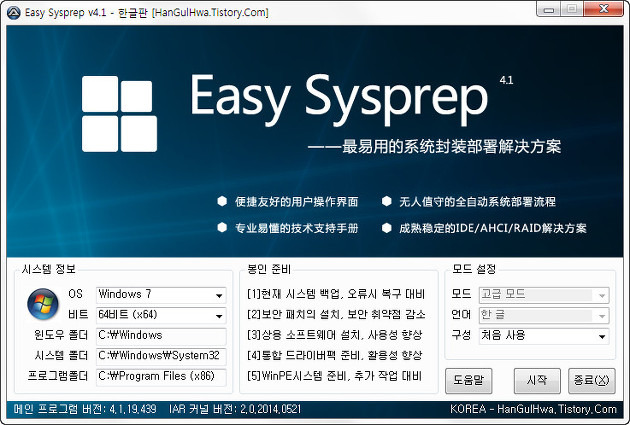Click step [5]WinPE시스템 준비 text
Screen dimensions: 630x425
(334, 376)
